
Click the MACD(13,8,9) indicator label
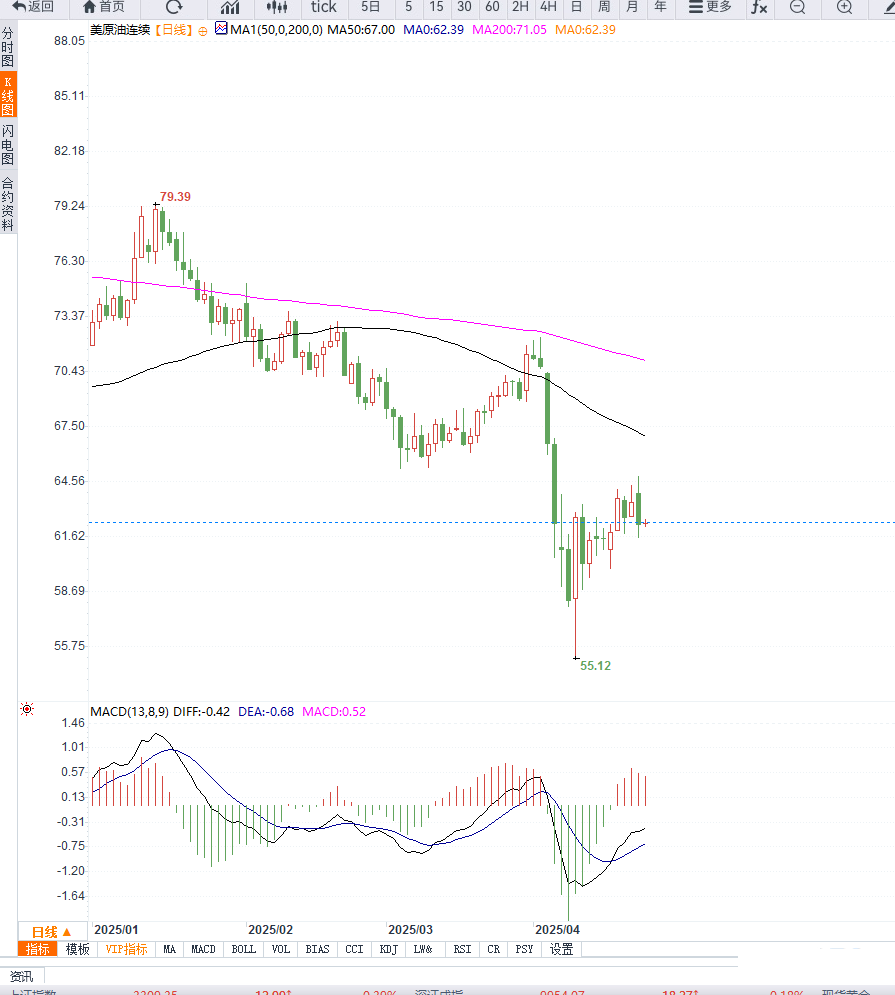pos(129,712)
